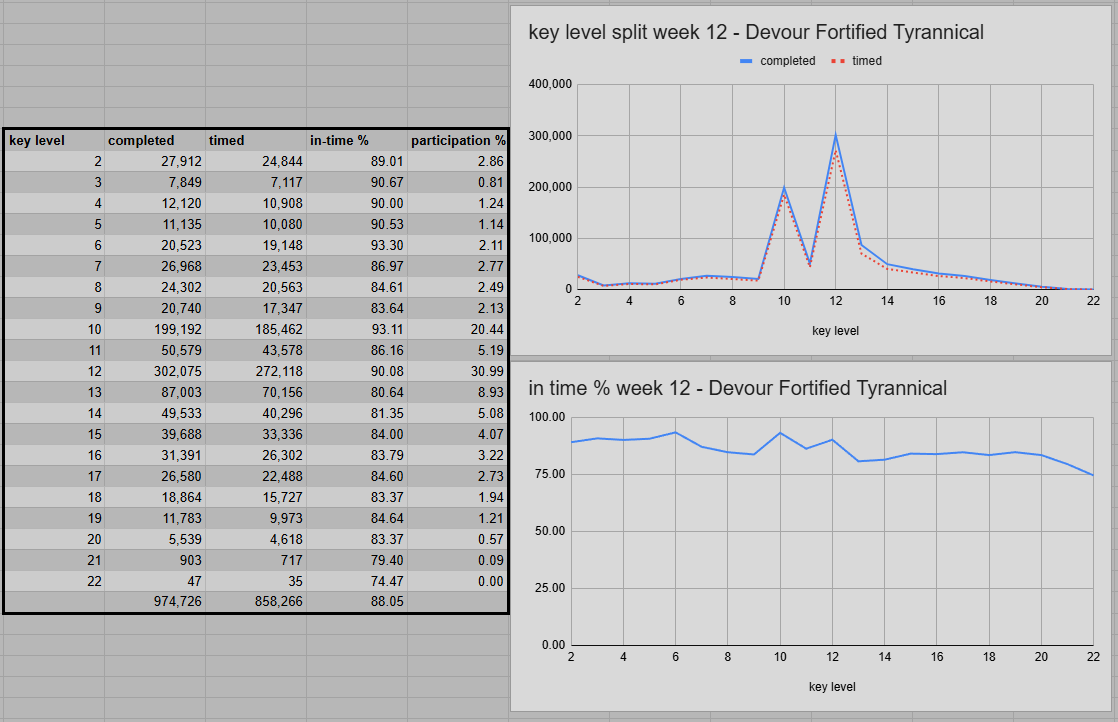Image resolution: width=1118 pixels, height=722 pixels.
Task: Select the key level split chart title
Action: click(x=756, y=32)
